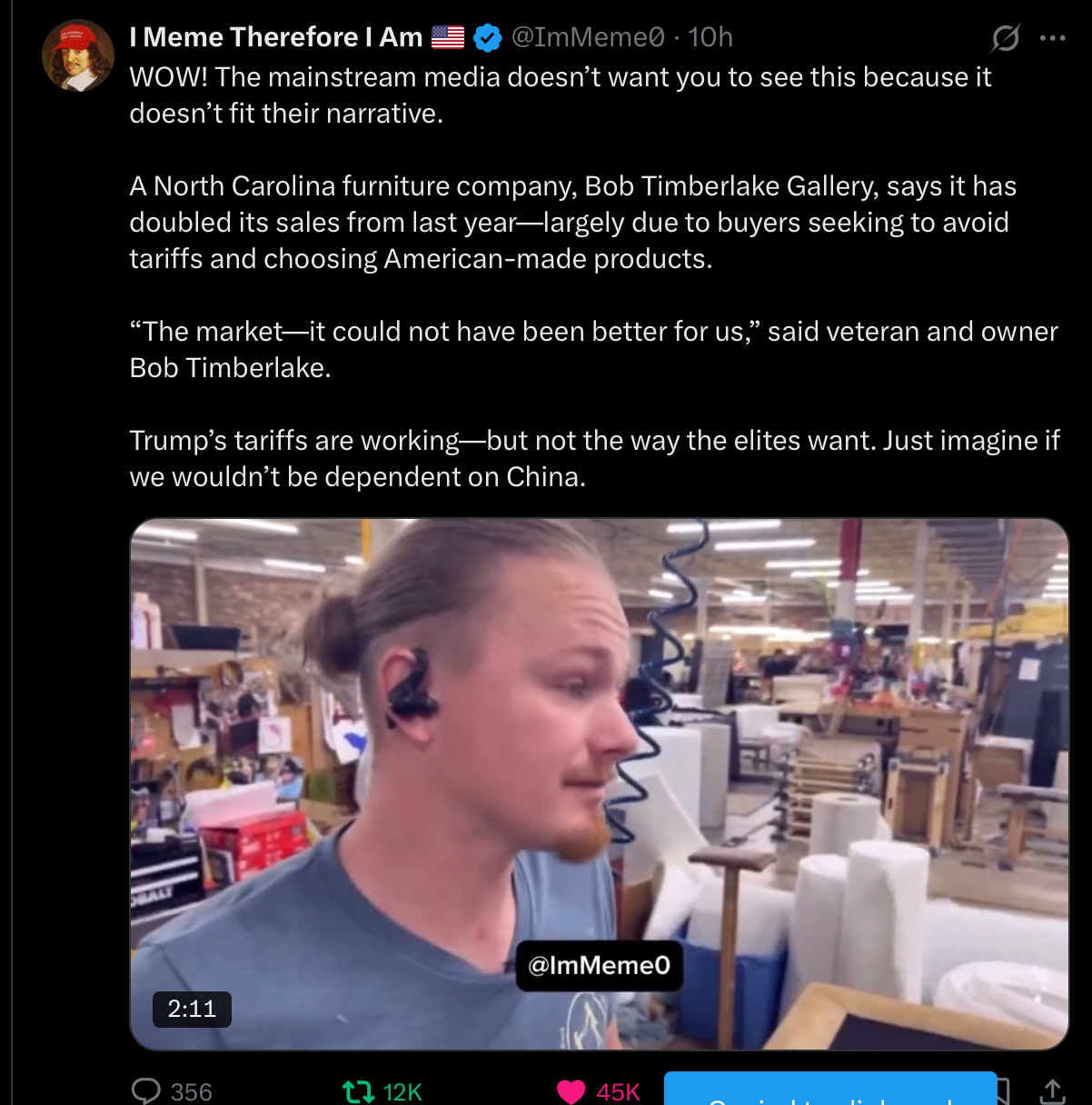Unlike the post with pink heart
The image size is (1092, 1105).
571,1091
